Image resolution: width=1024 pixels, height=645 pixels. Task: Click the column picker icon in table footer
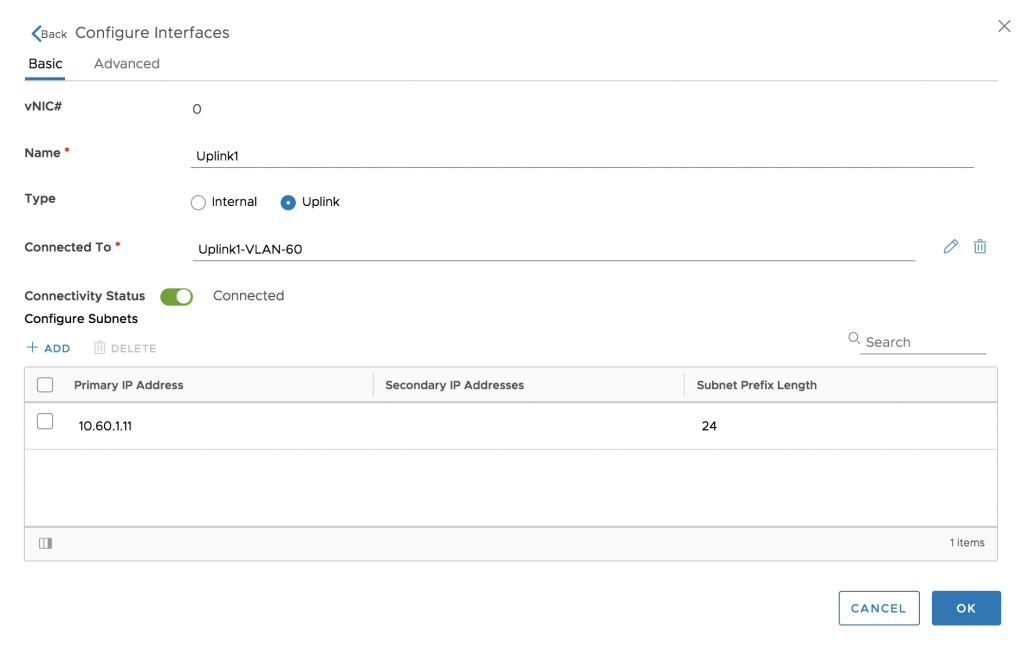tap(45, 543)
